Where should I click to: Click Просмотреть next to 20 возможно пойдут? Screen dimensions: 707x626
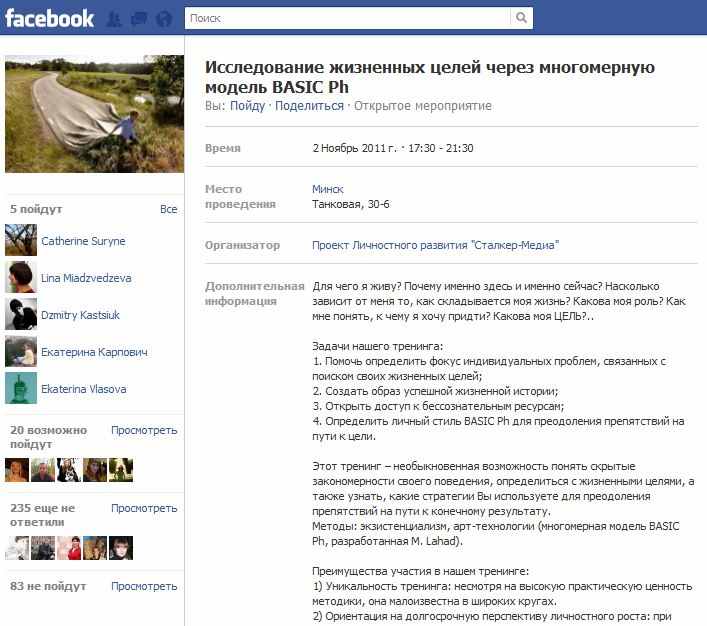(x=144, y=430)
